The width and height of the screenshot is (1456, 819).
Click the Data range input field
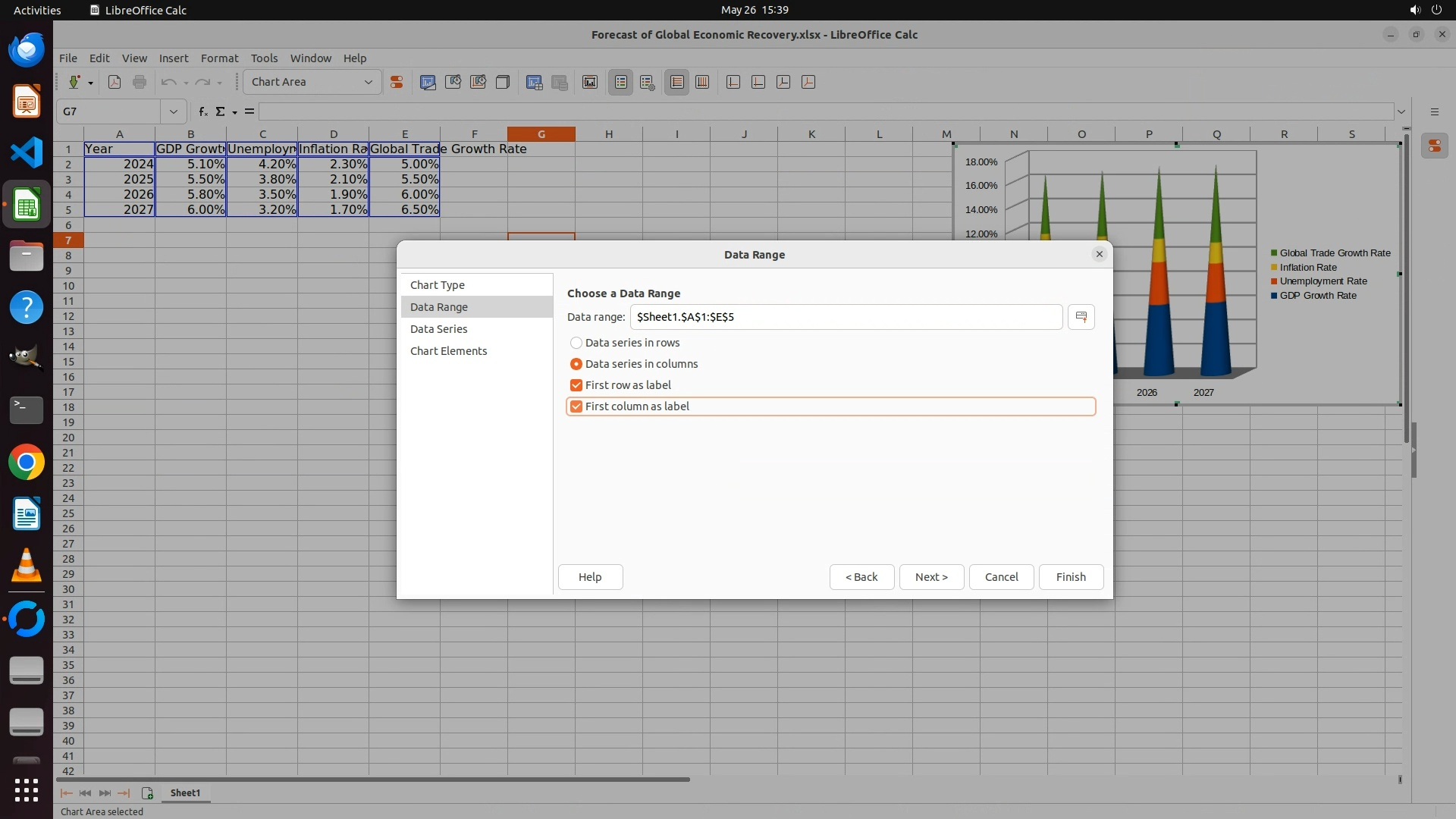(x=845, y=317)
